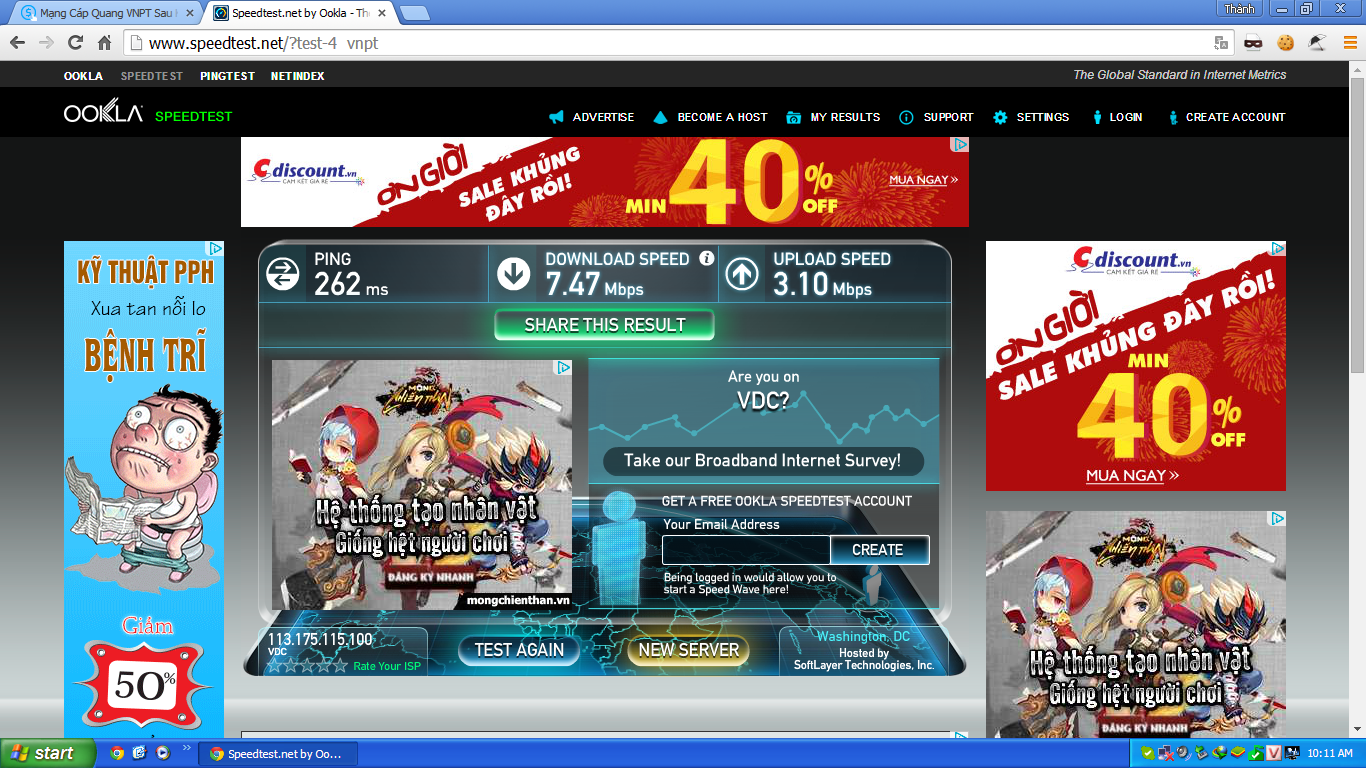This screenshot has width=1366, height=768.
Task: Click the Ookla Speedtest logo
Action: pyautogui.click(x=148, y=112)
